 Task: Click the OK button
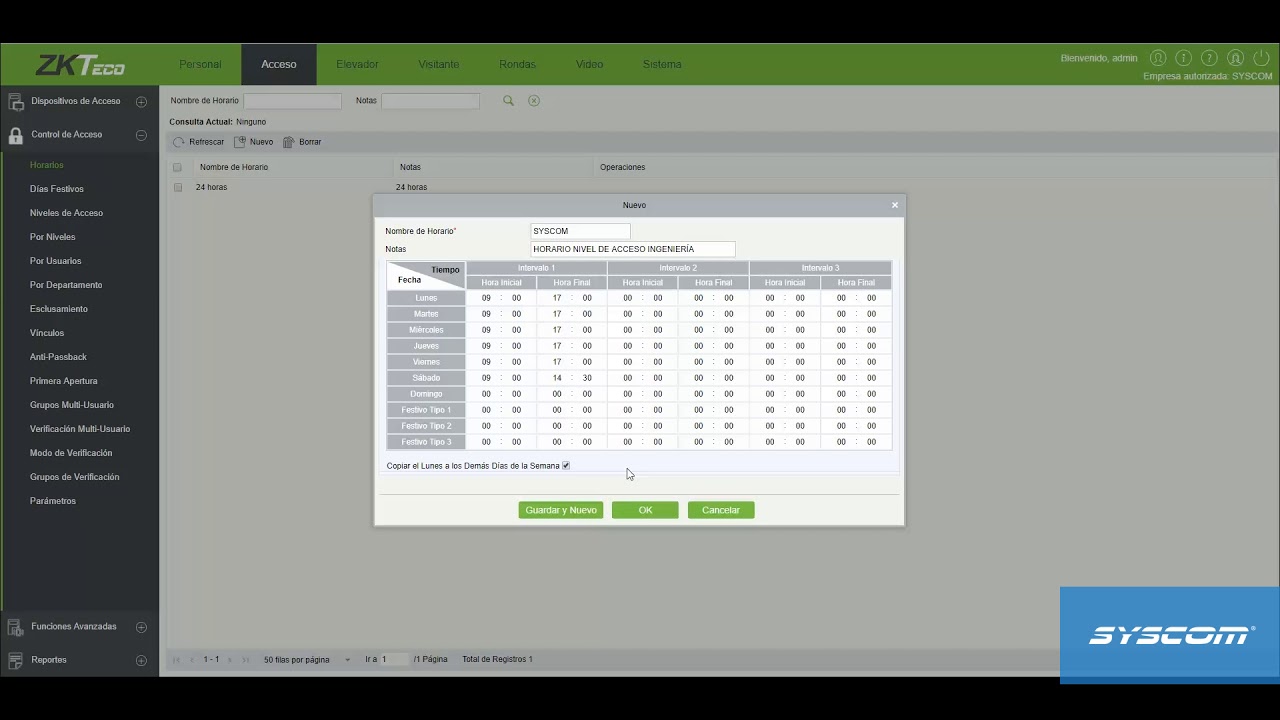coord(645,510)
